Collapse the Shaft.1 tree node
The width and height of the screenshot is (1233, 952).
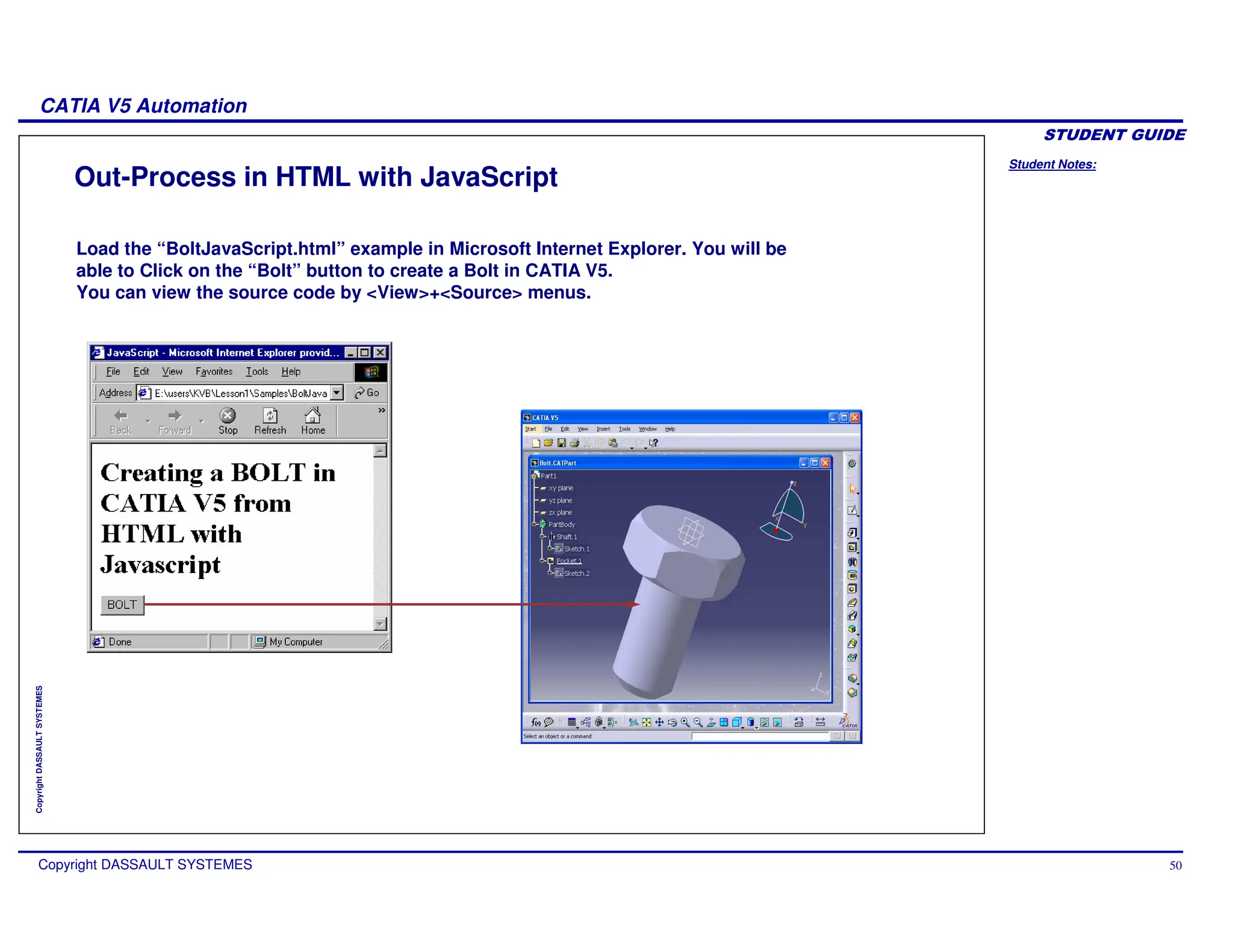click(542, 536)
